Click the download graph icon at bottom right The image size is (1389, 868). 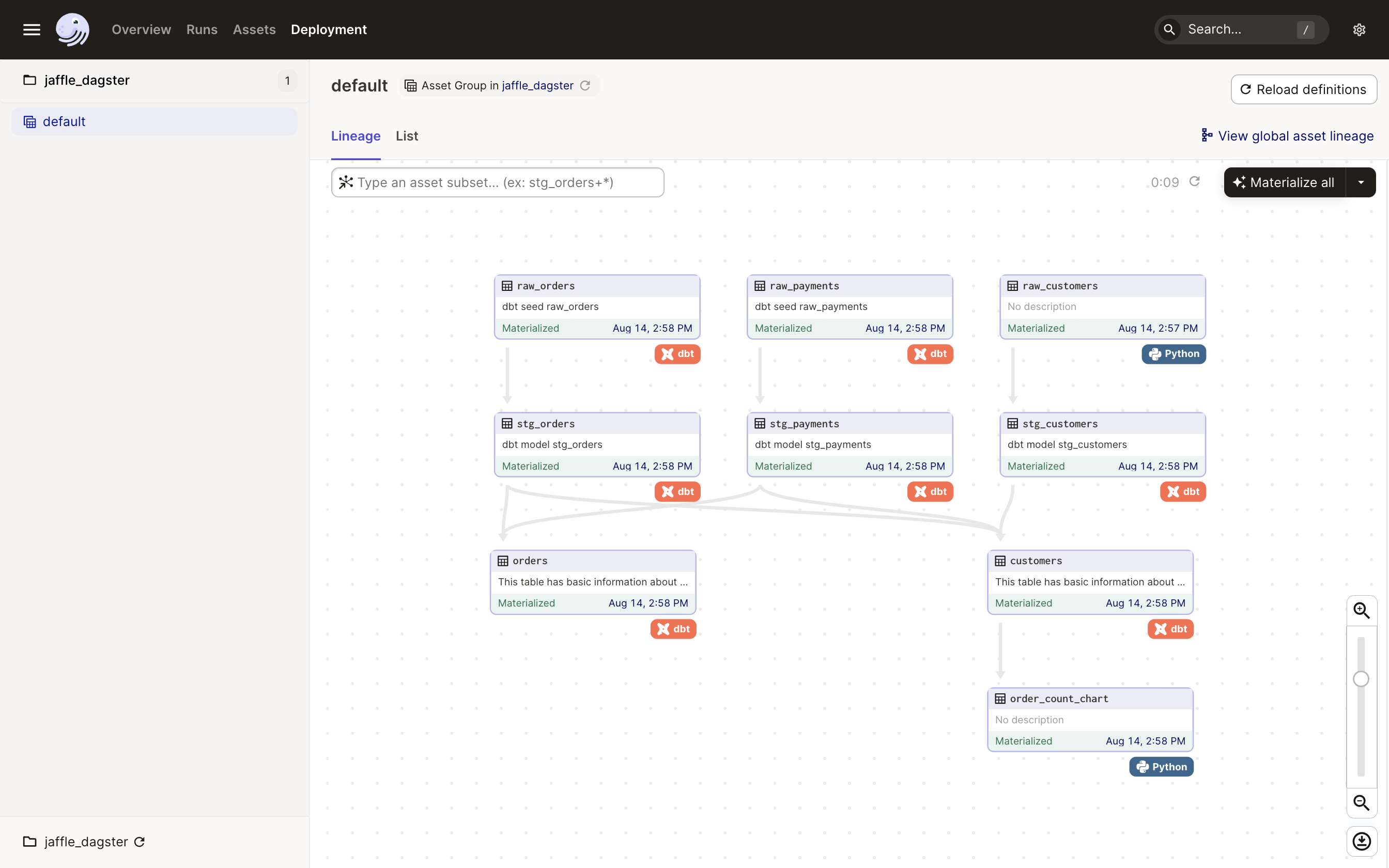point(1362,841)
